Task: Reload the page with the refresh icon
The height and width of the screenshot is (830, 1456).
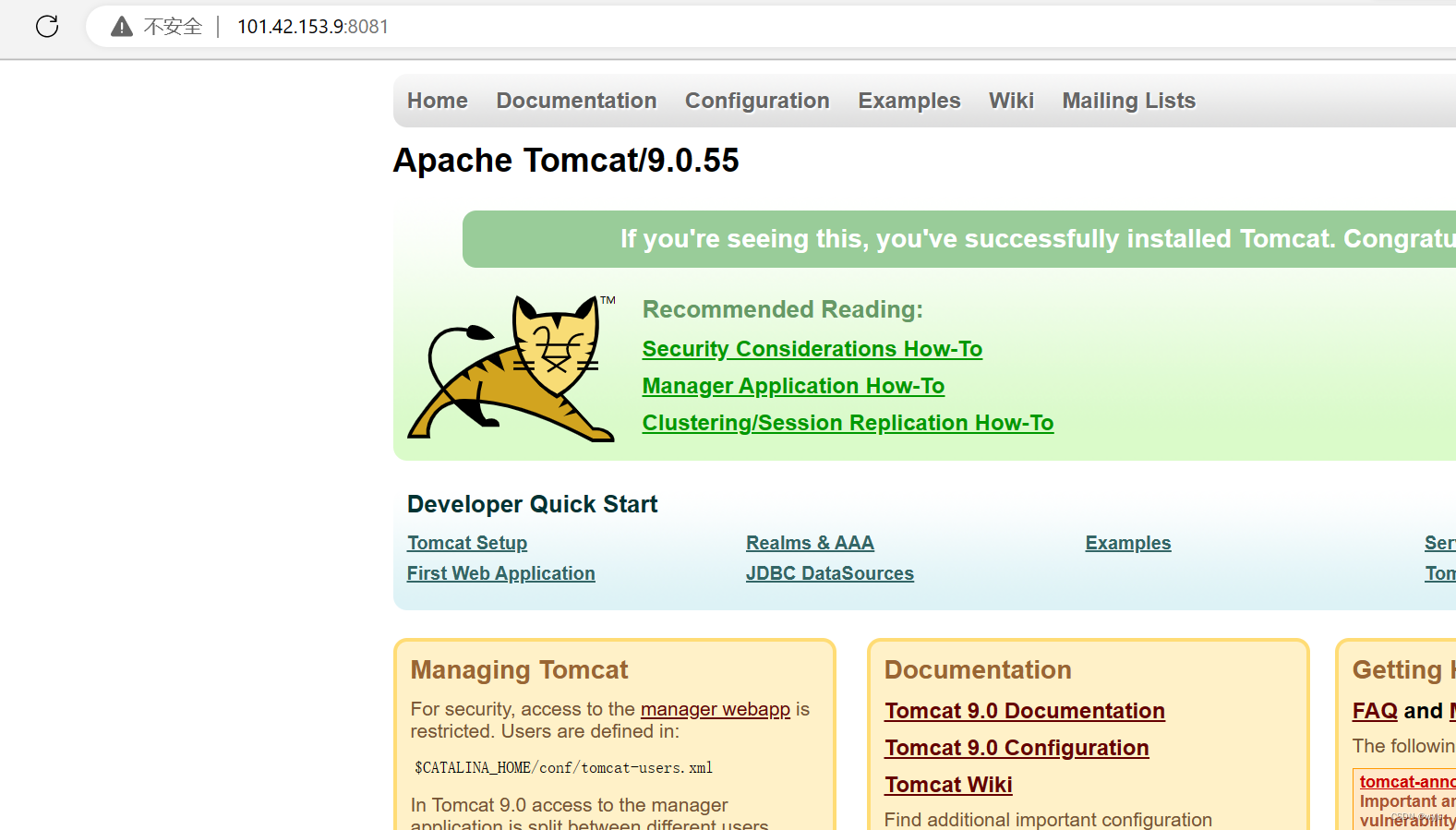Action: click(x=47, y=26)
